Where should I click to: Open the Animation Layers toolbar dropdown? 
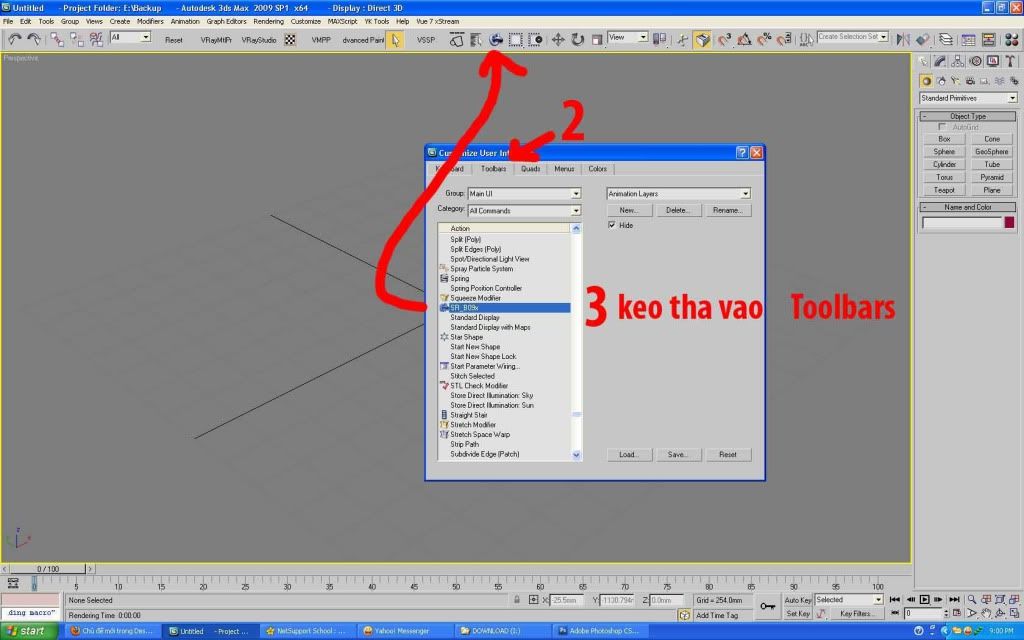[x=679, y=193]
